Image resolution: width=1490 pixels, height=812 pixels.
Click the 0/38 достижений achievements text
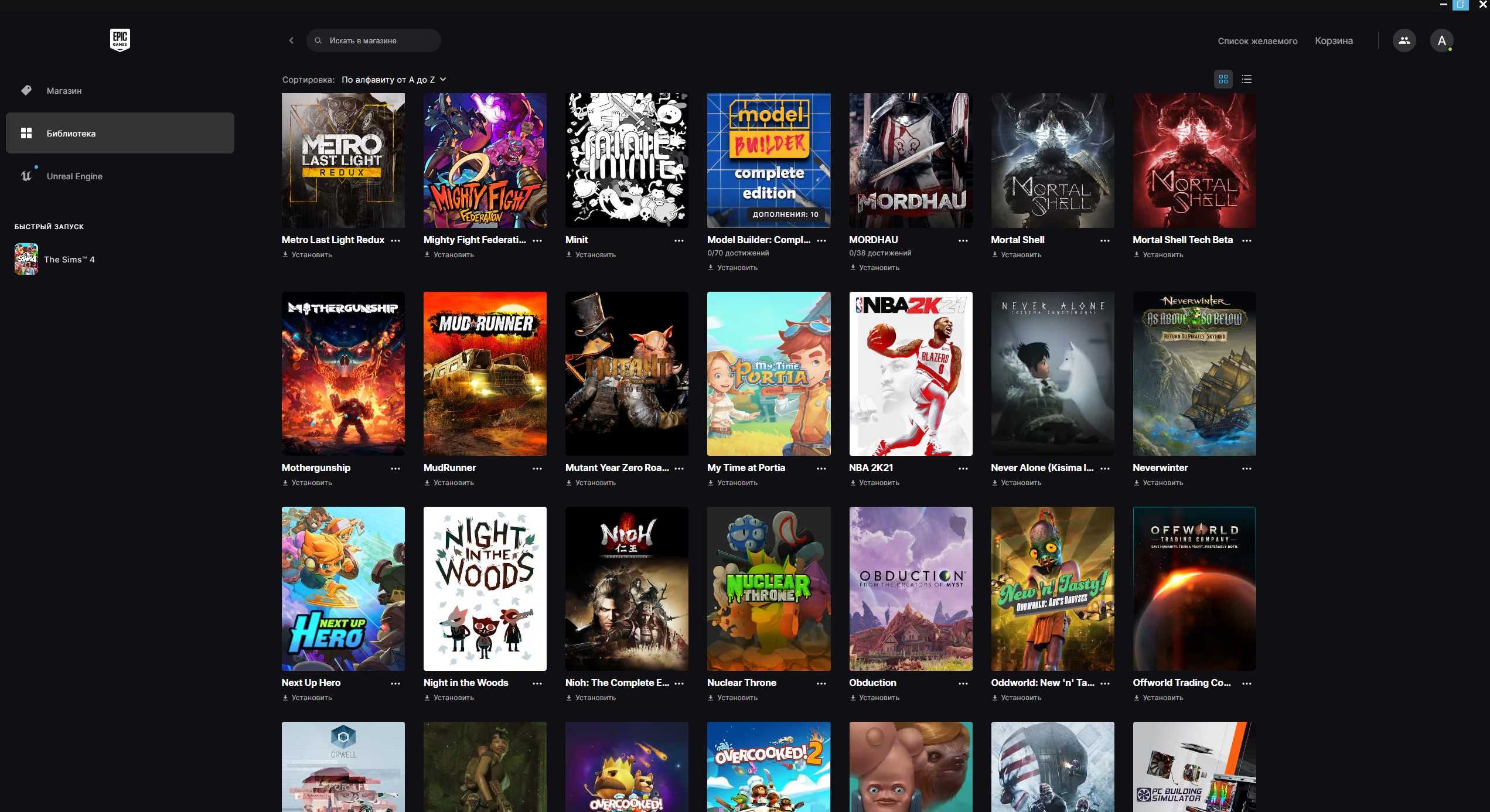[880, 253]
